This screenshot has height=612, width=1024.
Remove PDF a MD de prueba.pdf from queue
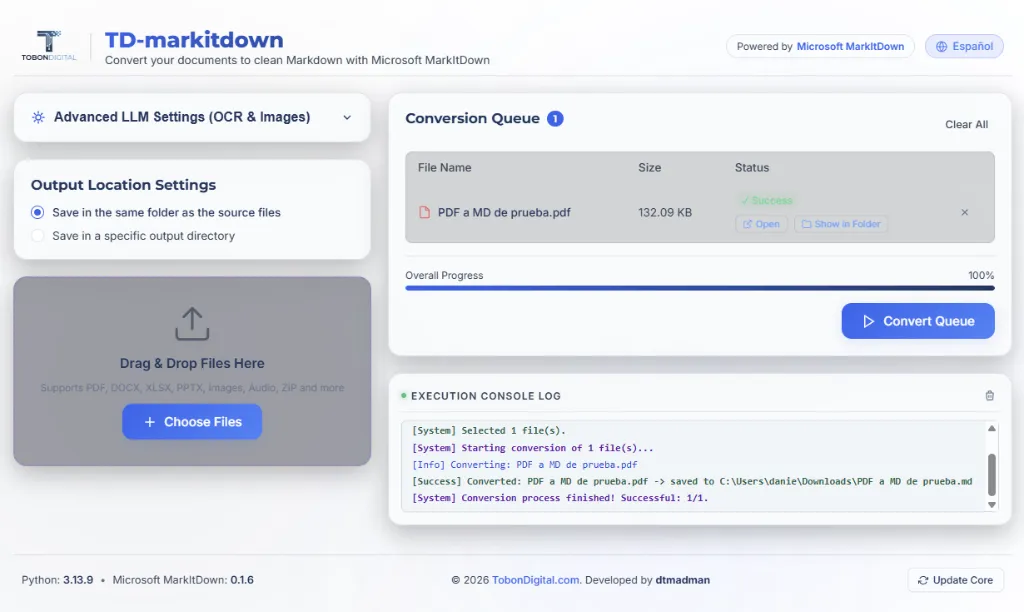(965, 212)
